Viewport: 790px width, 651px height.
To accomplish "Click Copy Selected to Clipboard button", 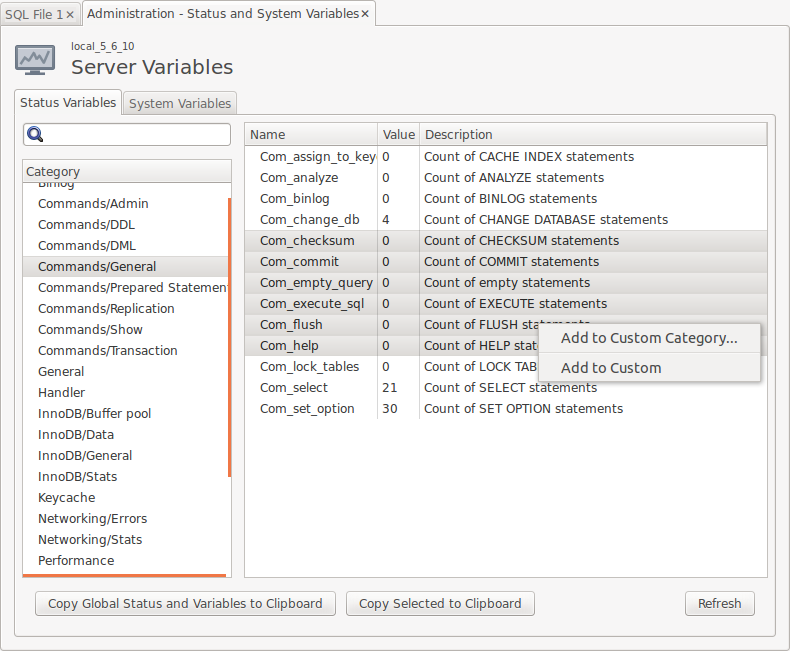I will click(x=440, y=603).
